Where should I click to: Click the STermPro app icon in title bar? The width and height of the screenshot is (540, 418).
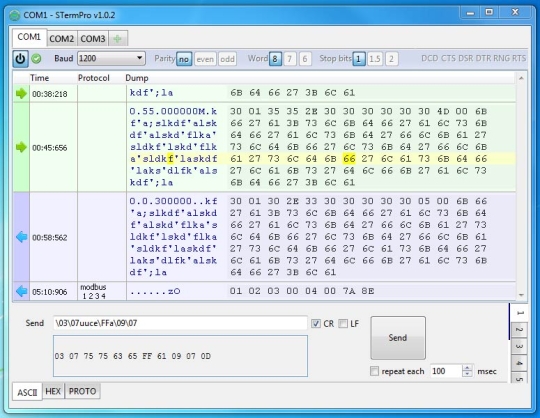tap(14, 15)
